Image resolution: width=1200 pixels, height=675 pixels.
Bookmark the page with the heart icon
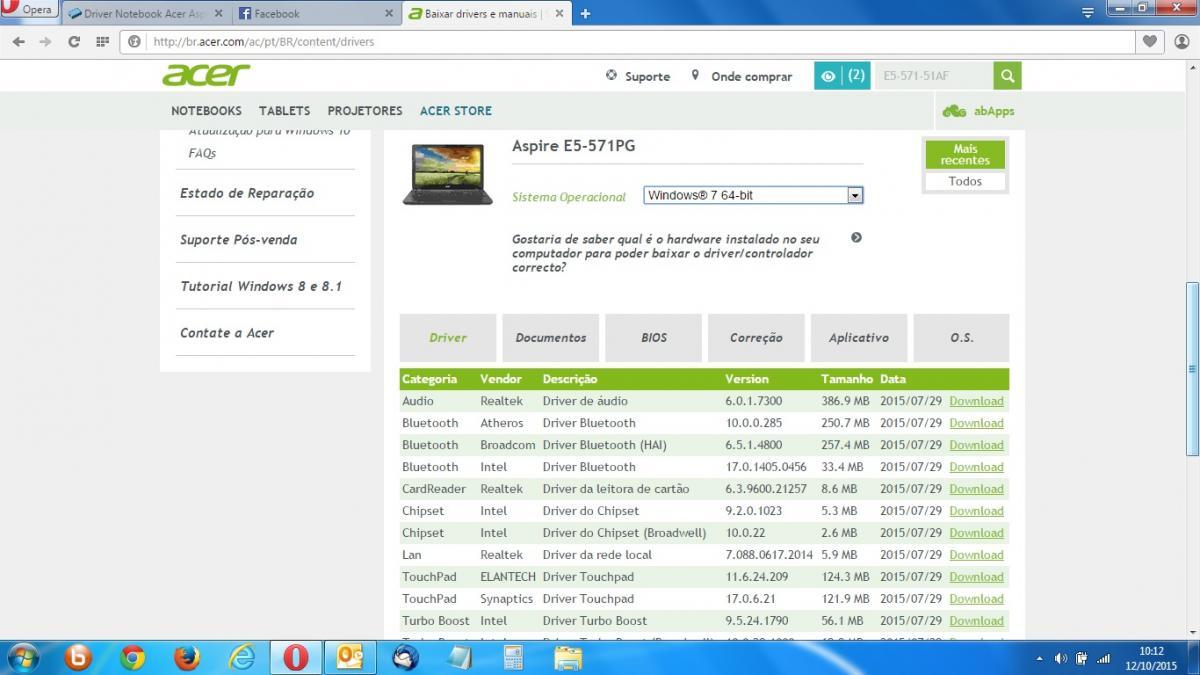coord(1151,41)
